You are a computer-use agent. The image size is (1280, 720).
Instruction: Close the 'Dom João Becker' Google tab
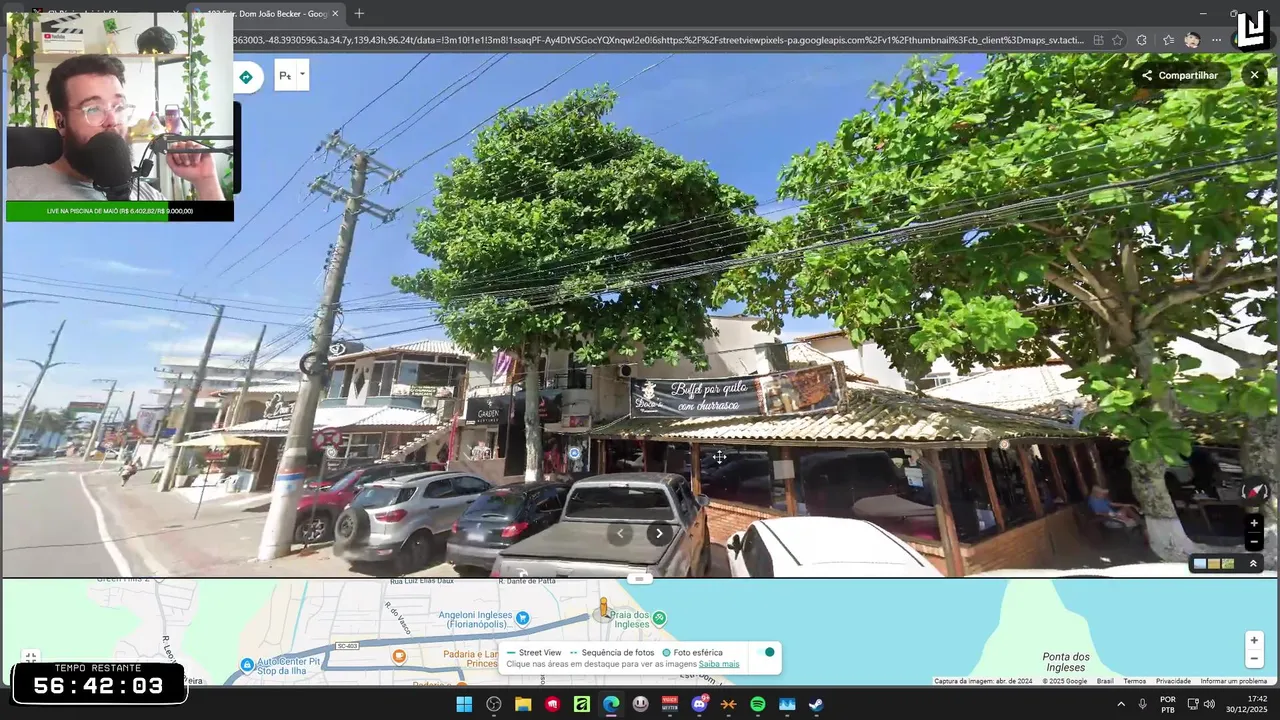tap(335, 13)
